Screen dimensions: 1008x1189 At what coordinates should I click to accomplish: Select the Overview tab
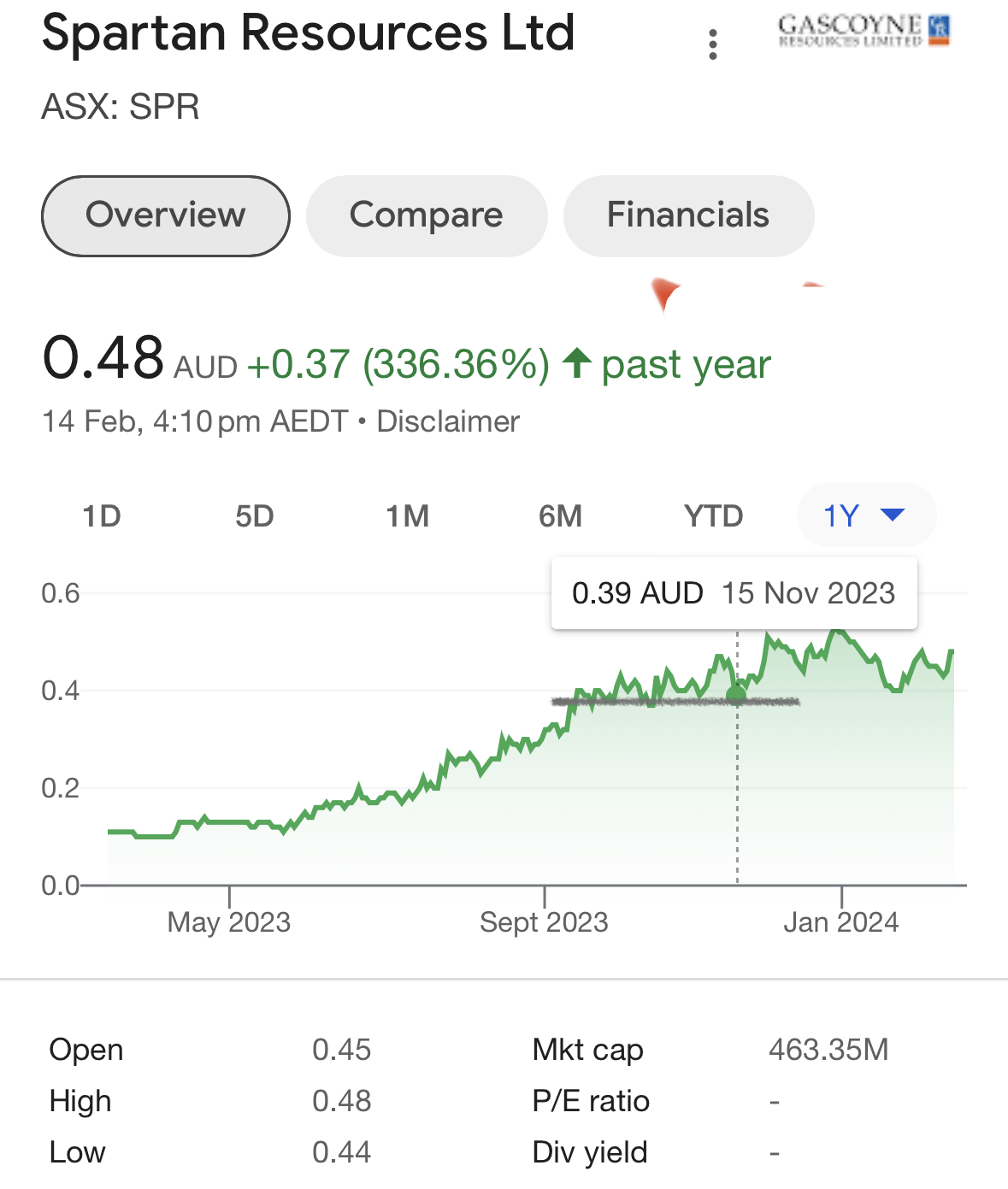[166, 215]
